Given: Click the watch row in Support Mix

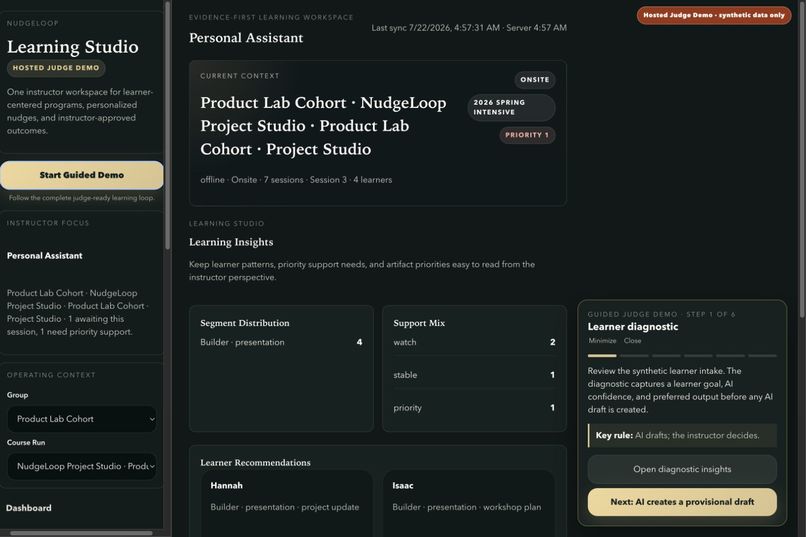Looking at the screenshot, I should tap(474, 342).
